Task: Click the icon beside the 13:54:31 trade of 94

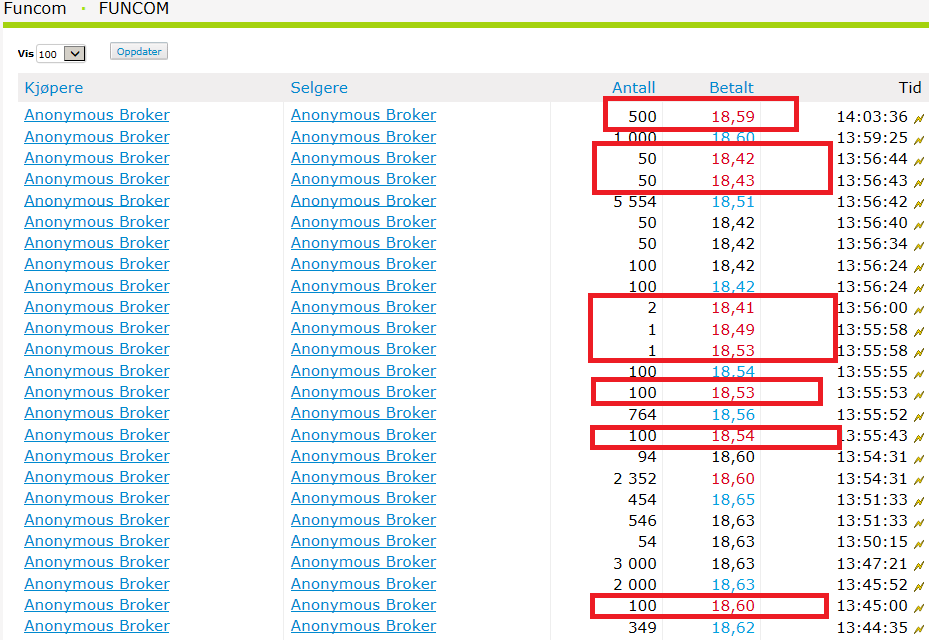Action: pyautogui.click(x=919, y=457)
